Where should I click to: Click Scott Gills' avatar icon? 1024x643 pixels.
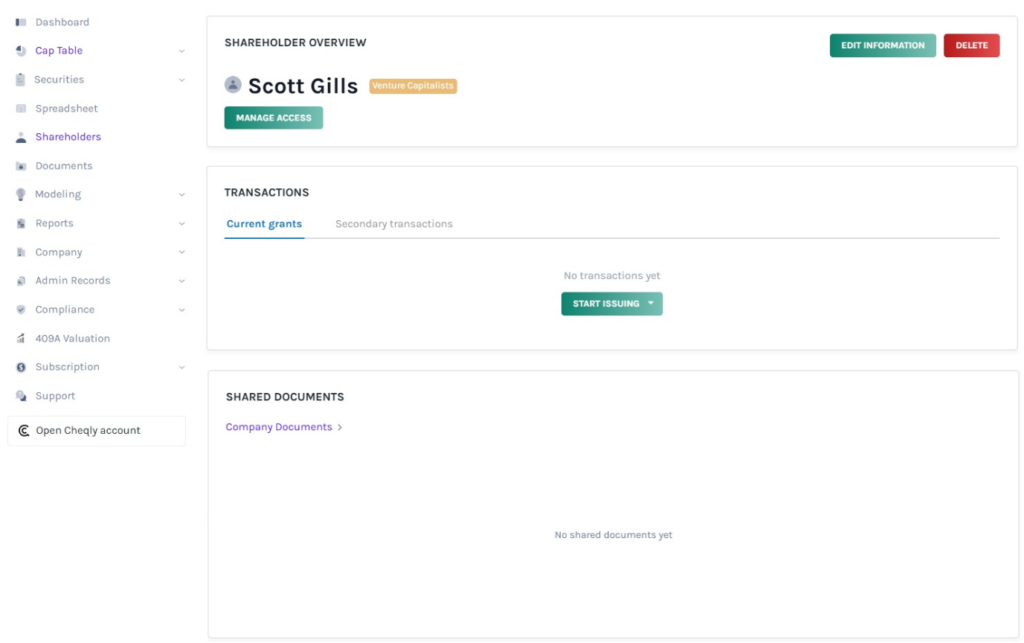point(233,85)
